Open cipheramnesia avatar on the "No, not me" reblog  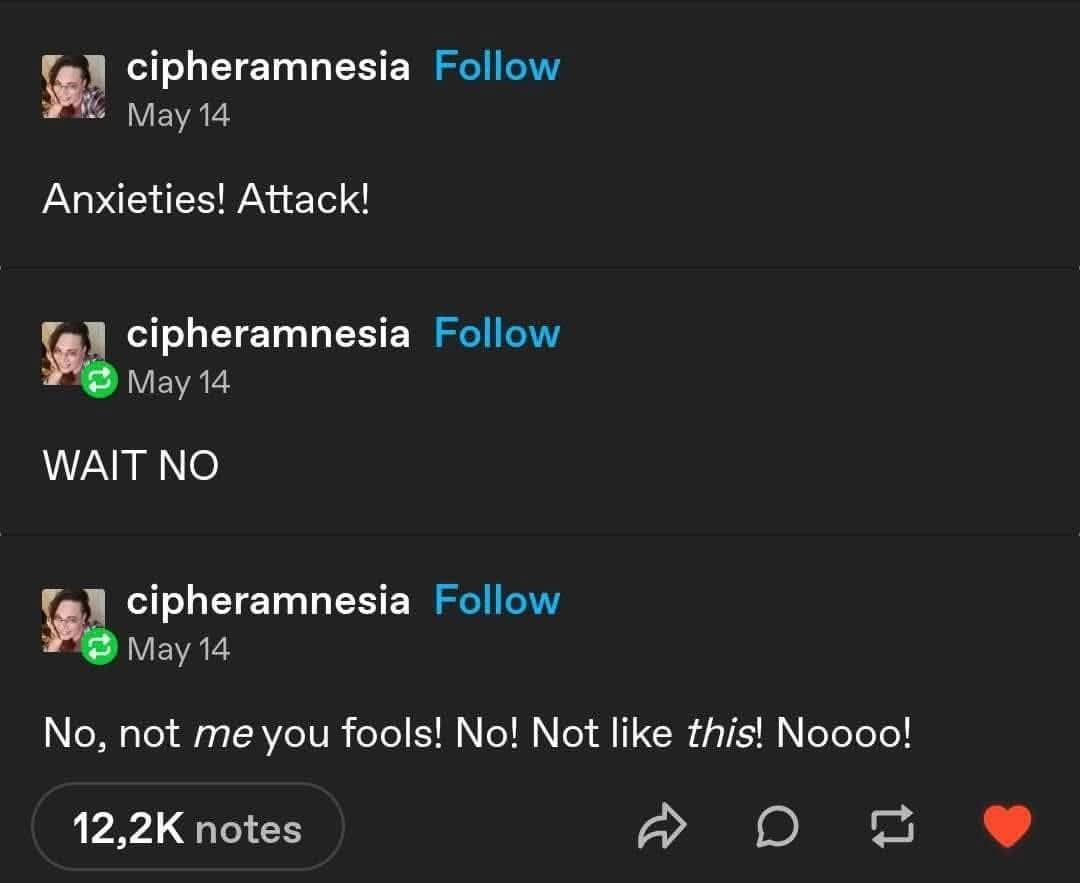pyautogui.click(x=74, y=620)
